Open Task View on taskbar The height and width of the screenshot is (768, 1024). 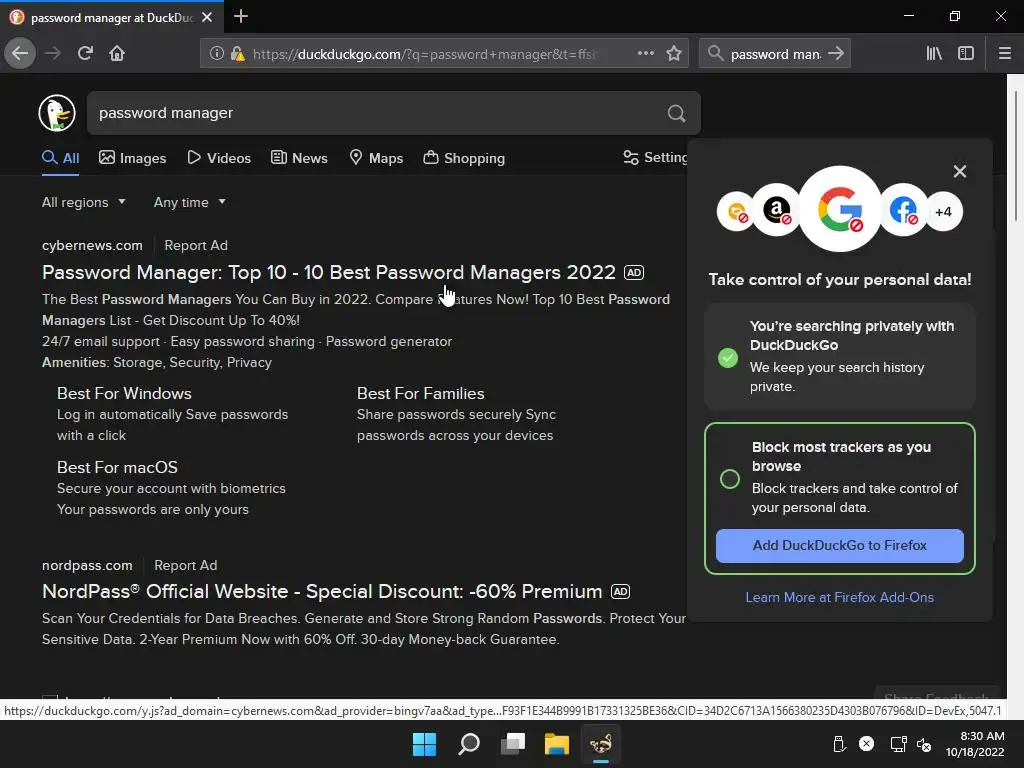pyautogui.click(x=513, y=744)
